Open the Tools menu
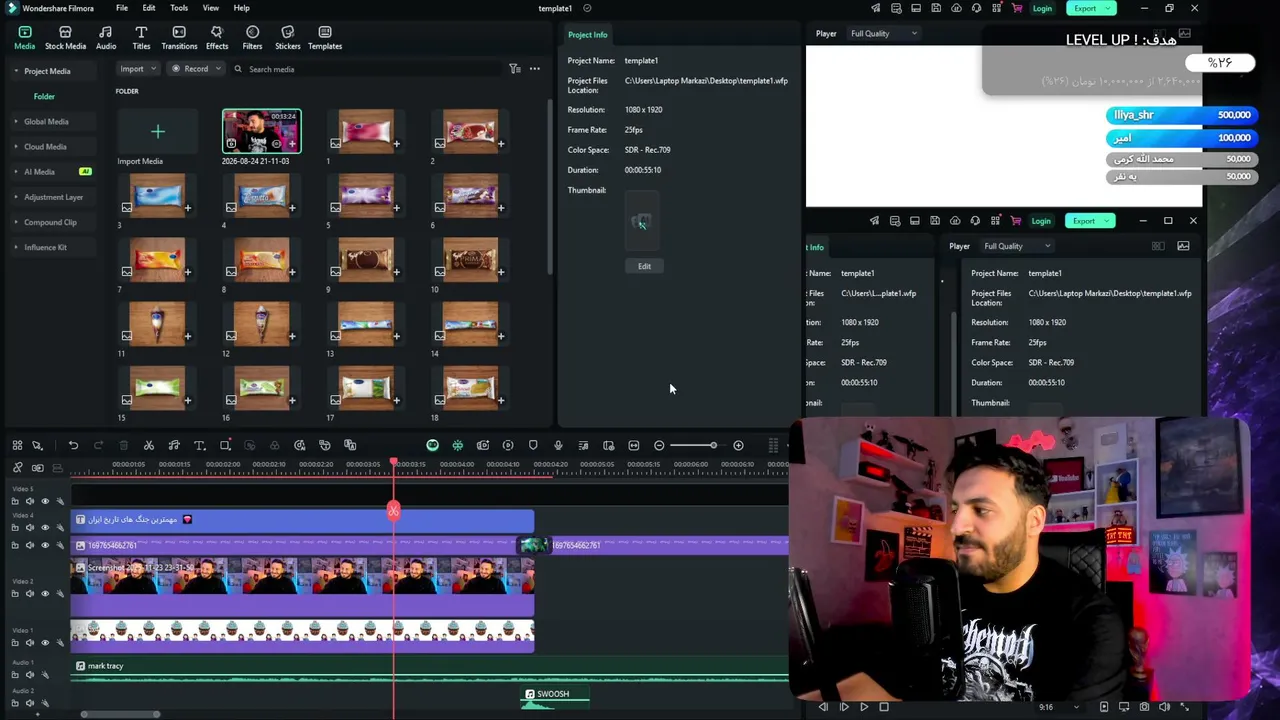 point(179,8)
